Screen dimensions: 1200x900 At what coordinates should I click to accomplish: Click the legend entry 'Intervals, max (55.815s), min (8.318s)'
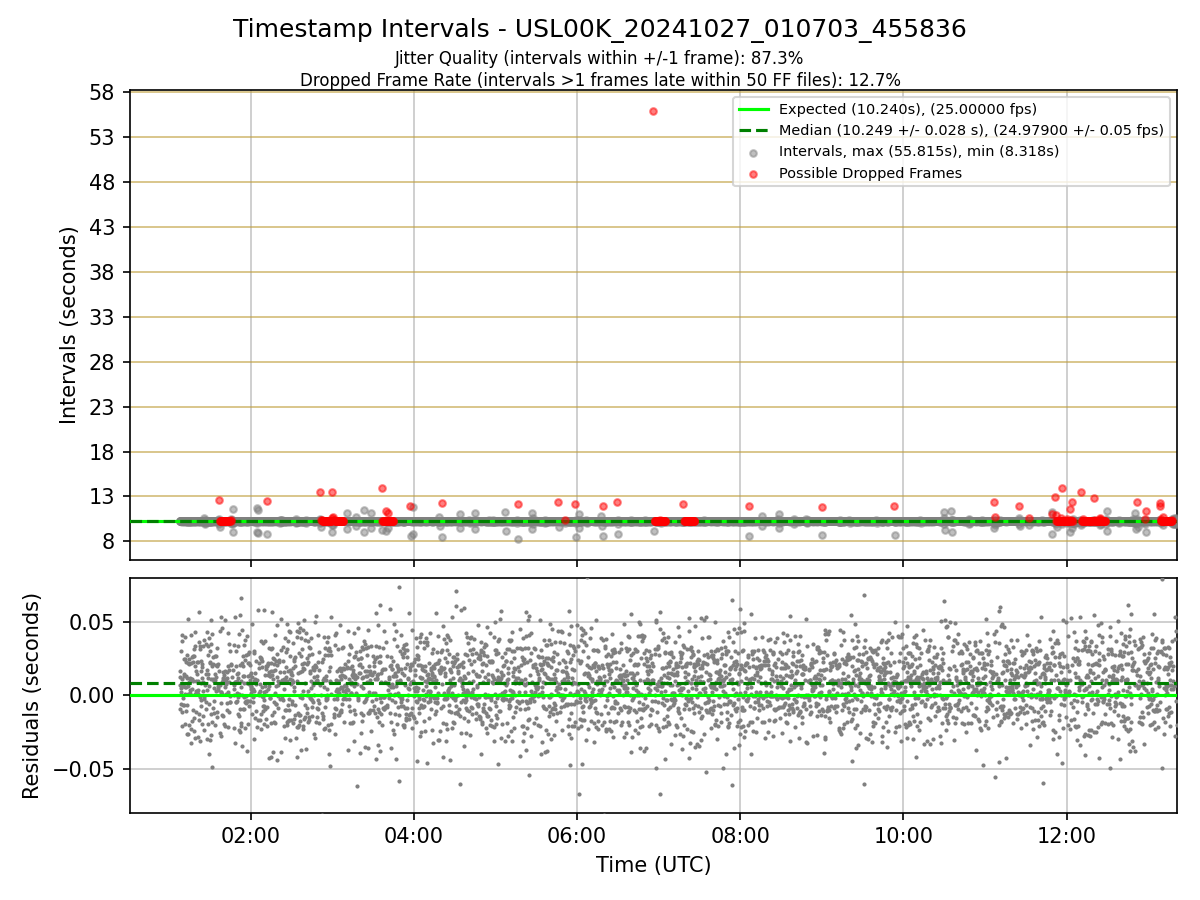point(919,151)
